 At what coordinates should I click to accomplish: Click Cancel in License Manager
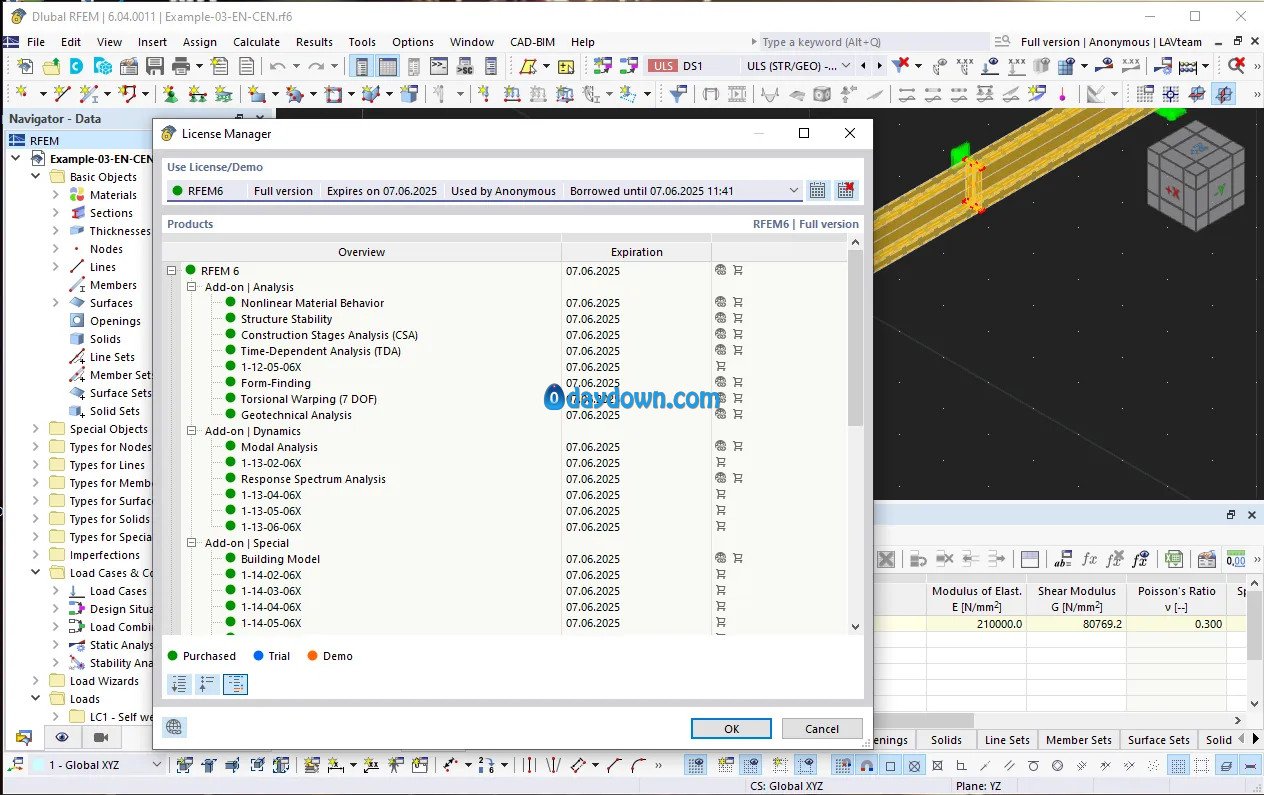[x=822, y=729]
